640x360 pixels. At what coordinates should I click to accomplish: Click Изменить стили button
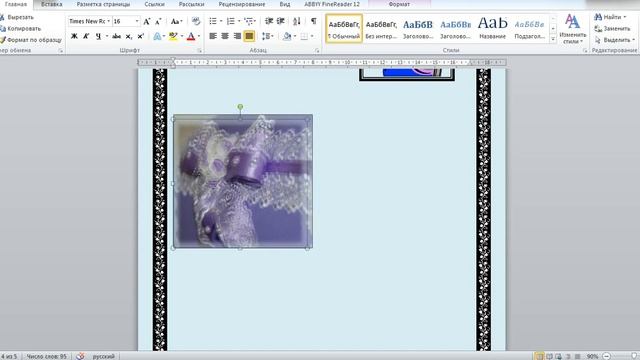coord(573,29)
